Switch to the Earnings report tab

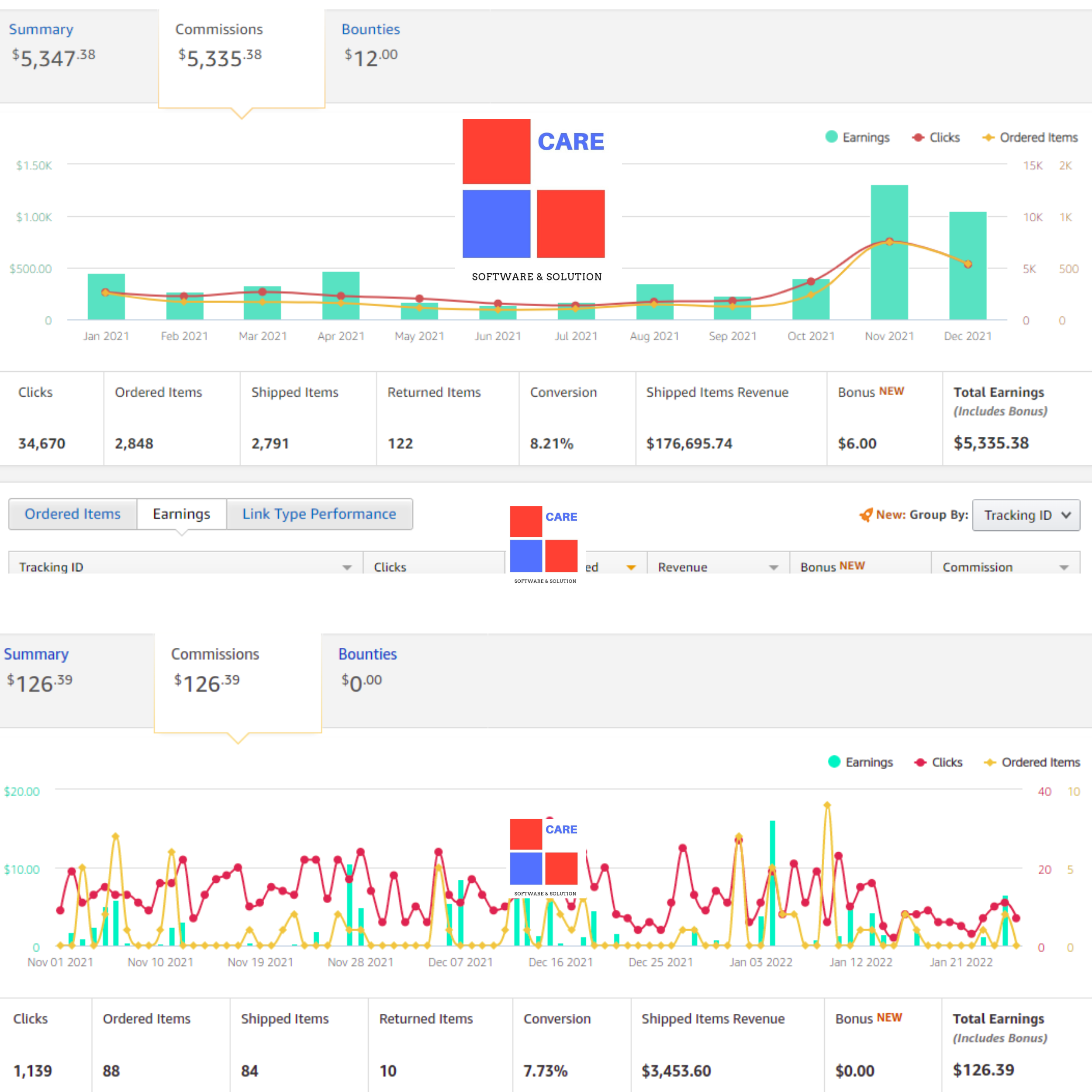[181, 514]
